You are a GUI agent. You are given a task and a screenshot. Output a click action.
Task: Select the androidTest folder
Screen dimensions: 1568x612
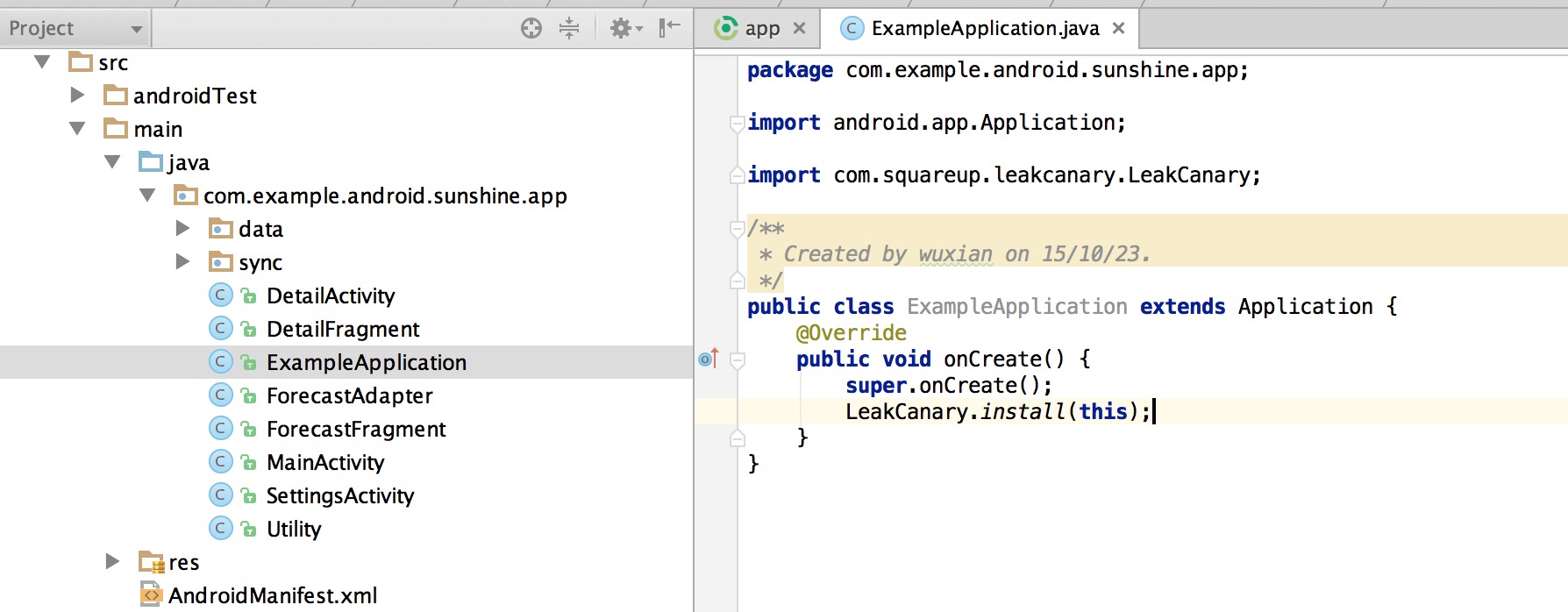pos(195,96)
